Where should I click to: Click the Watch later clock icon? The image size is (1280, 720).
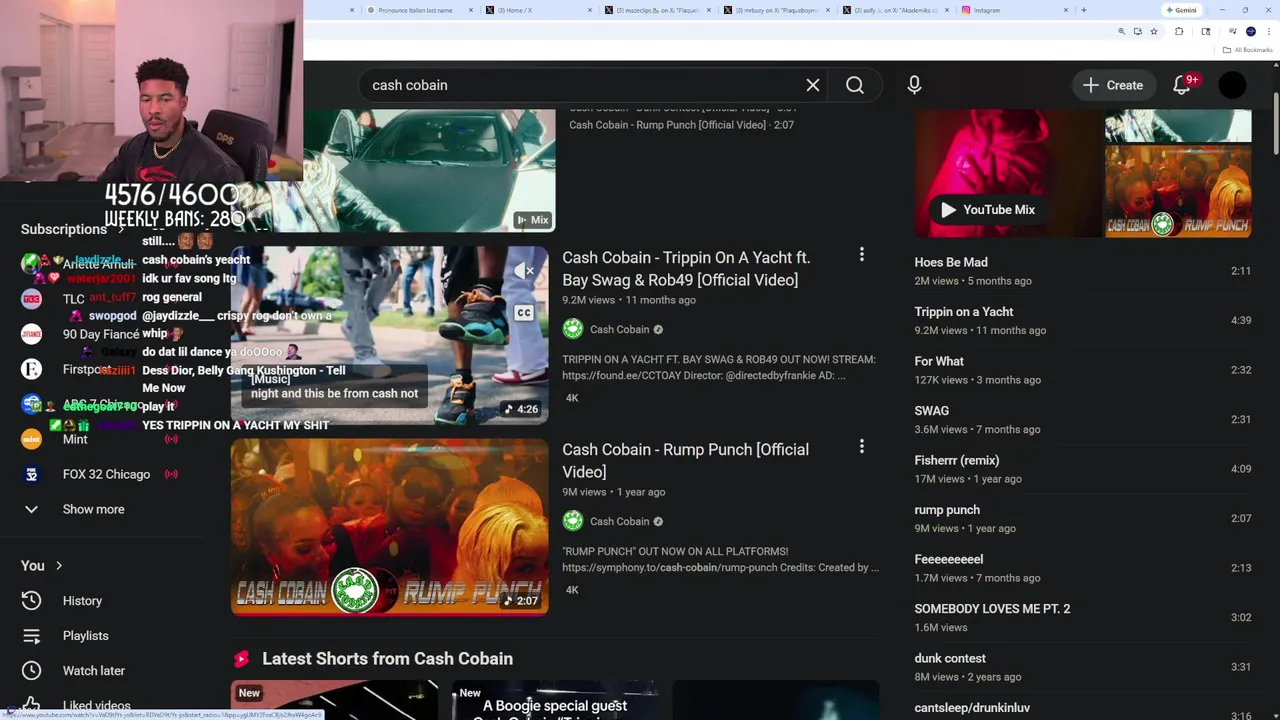tap(31, 671)
